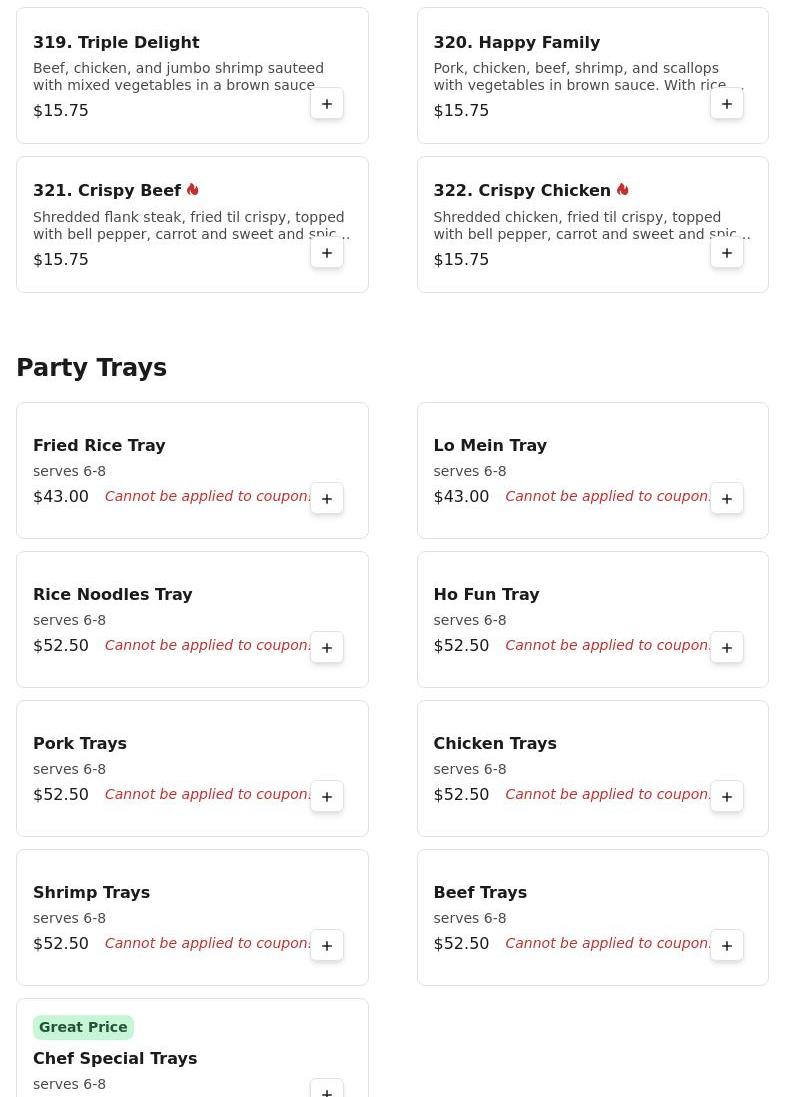
Task: Select the Chef Special Trays title
Action: (x=115, y=1058)
